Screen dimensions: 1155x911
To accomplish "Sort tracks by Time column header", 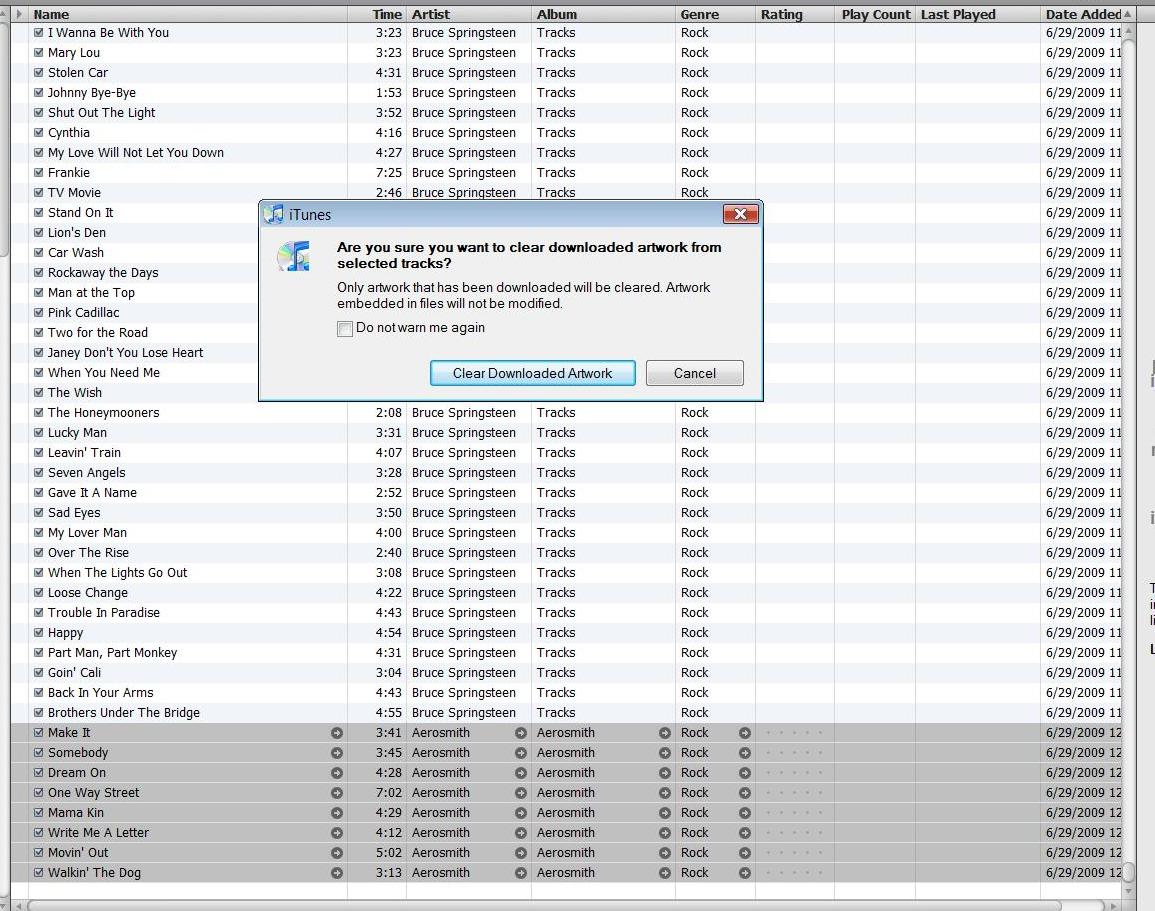I will (x=377, y=14).
